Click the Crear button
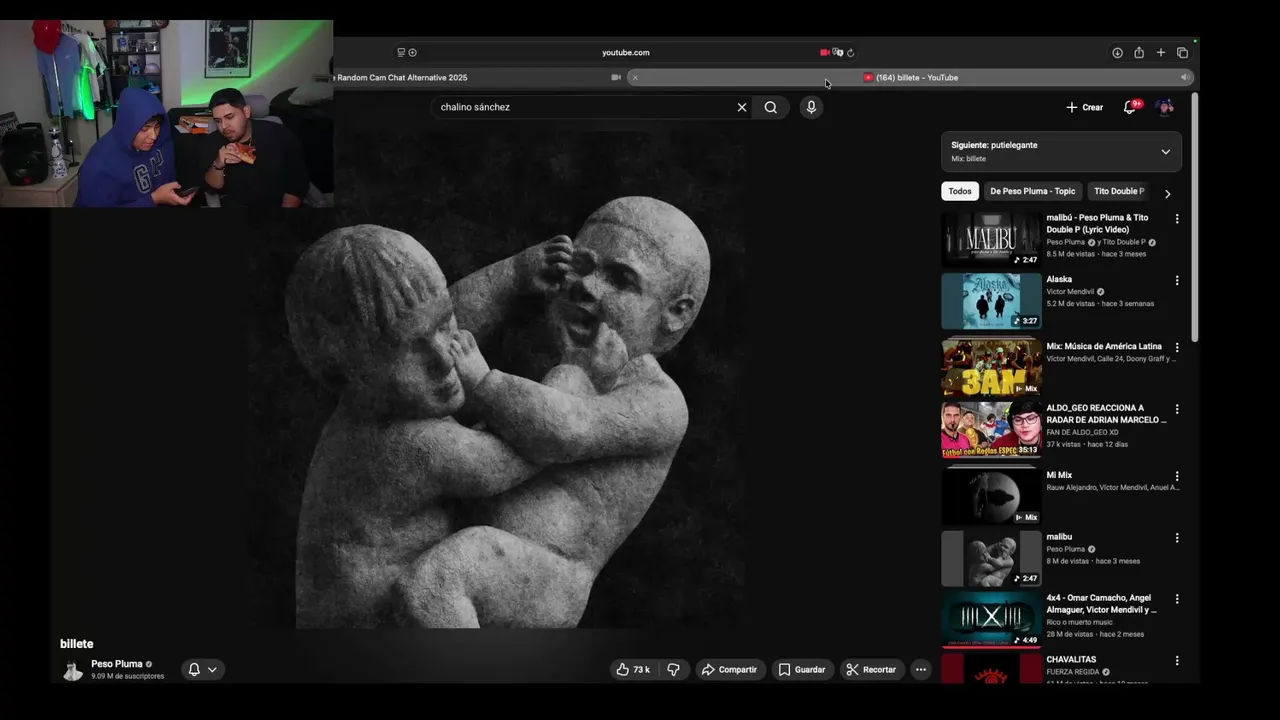The width and height of the screenshot is (1280, 720). click(x=1085, y=107)
